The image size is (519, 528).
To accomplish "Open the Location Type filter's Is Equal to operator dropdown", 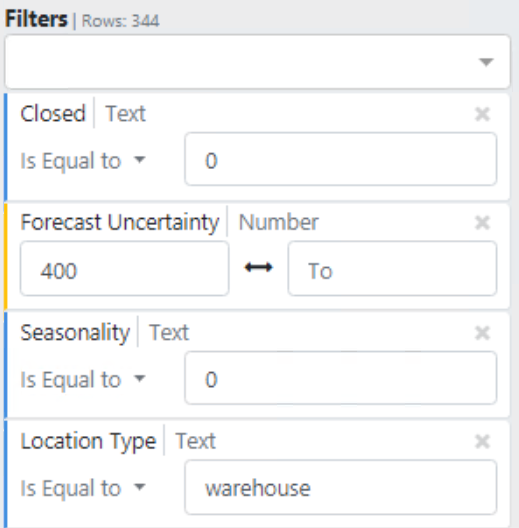I will click(x=83, y=488).
